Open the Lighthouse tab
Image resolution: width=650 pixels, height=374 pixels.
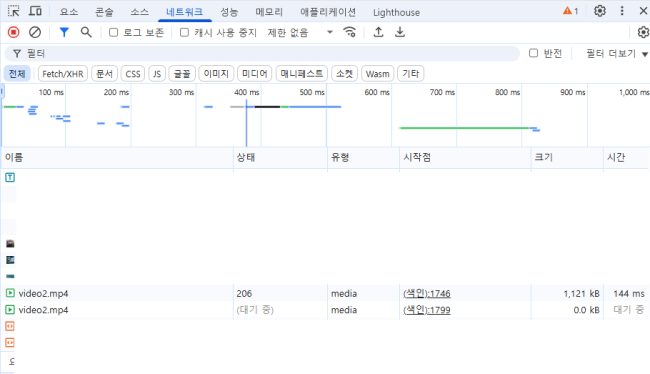click(x=396, y=12)
